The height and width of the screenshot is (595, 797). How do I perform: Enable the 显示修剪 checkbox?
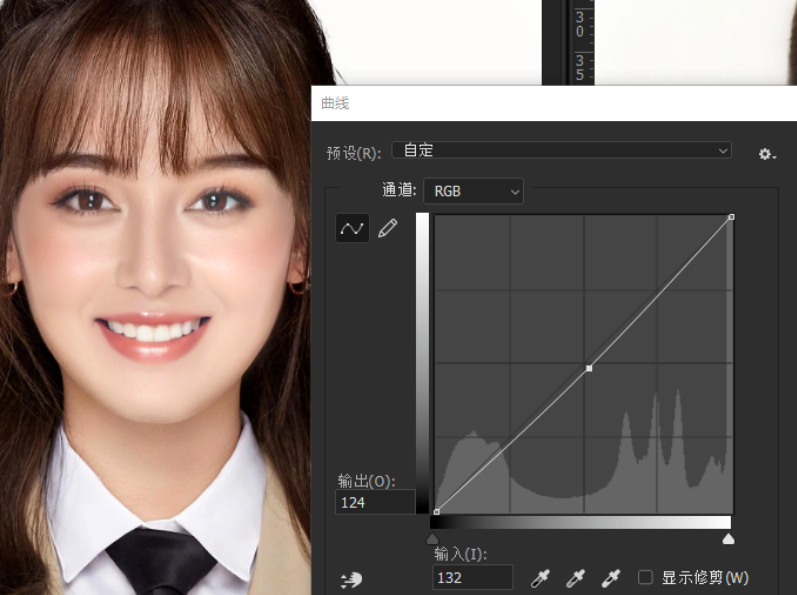(645, 577)
